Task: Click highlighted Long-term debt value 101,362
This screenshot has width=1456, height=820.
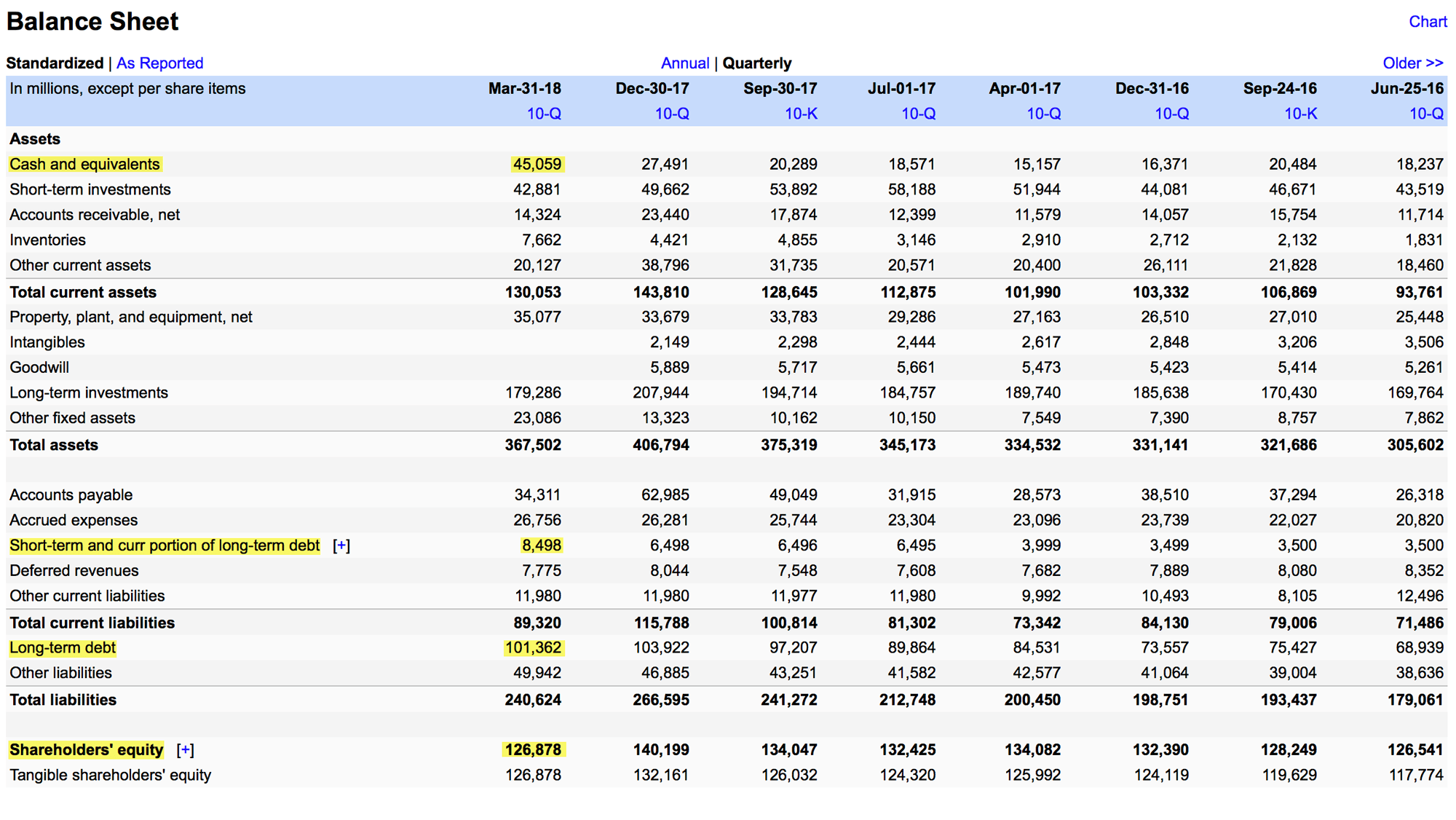Action: (x=533, y=648)
